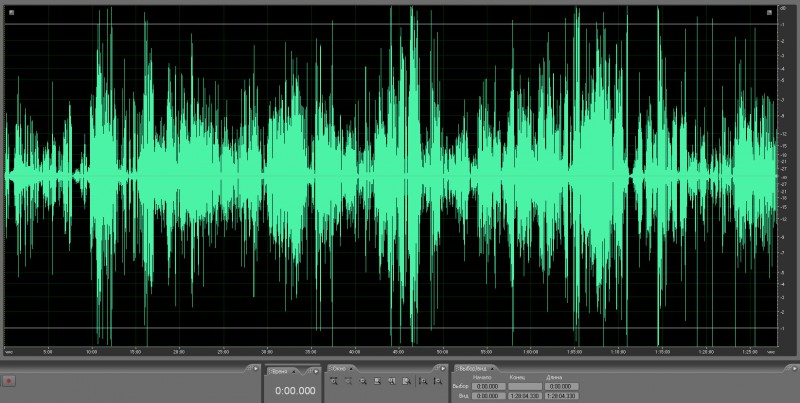
Task: Click the 40:00 mark on the time ruler
Action: click(355, 352)
